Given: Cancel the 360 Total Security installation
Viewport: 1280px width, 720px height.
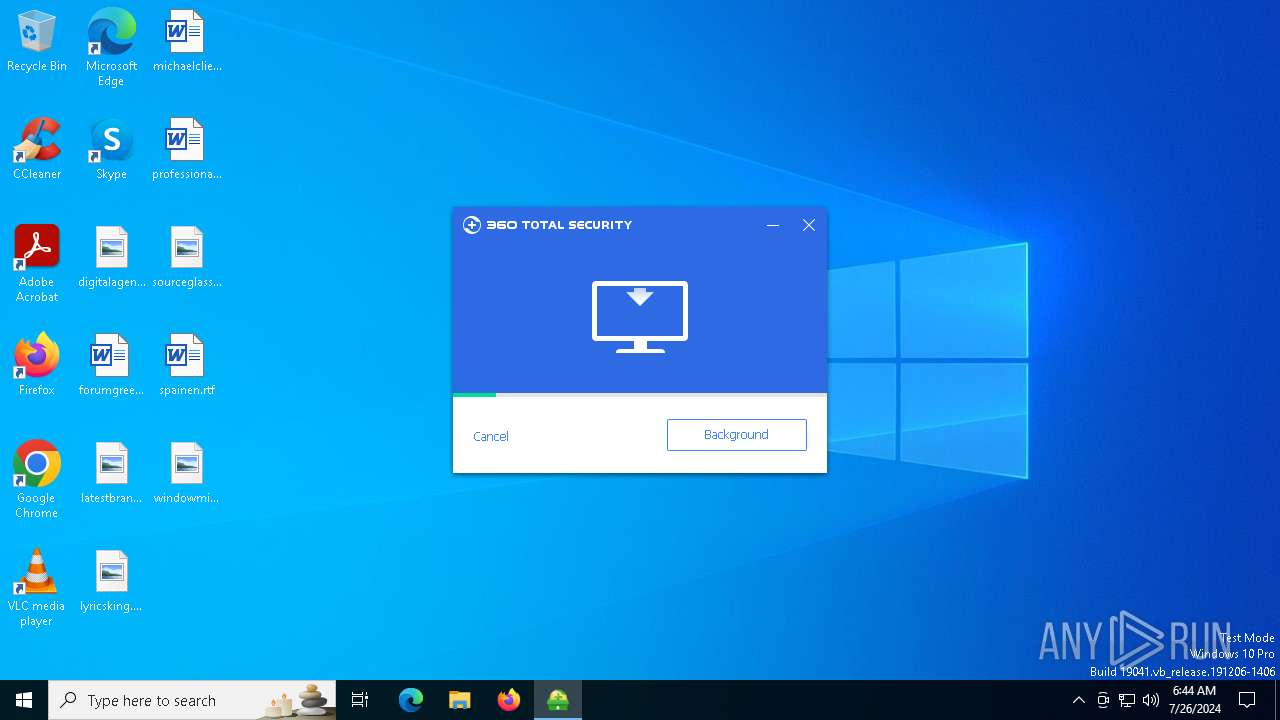Looking at the screenshot, I should click(x=491, y=436).
